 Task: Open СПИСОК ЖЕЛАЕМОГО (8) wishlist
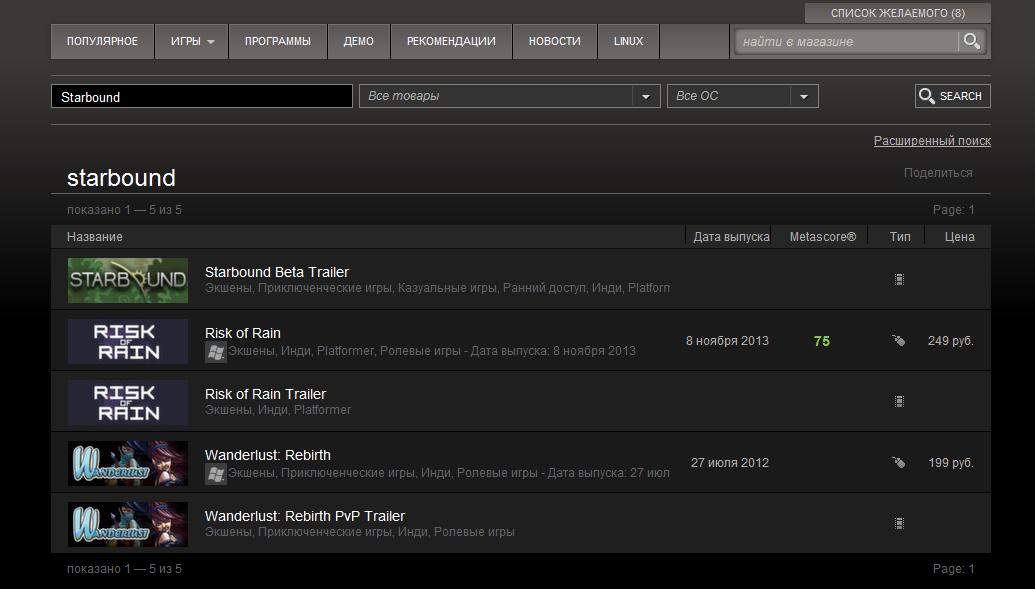pos(898,13)
